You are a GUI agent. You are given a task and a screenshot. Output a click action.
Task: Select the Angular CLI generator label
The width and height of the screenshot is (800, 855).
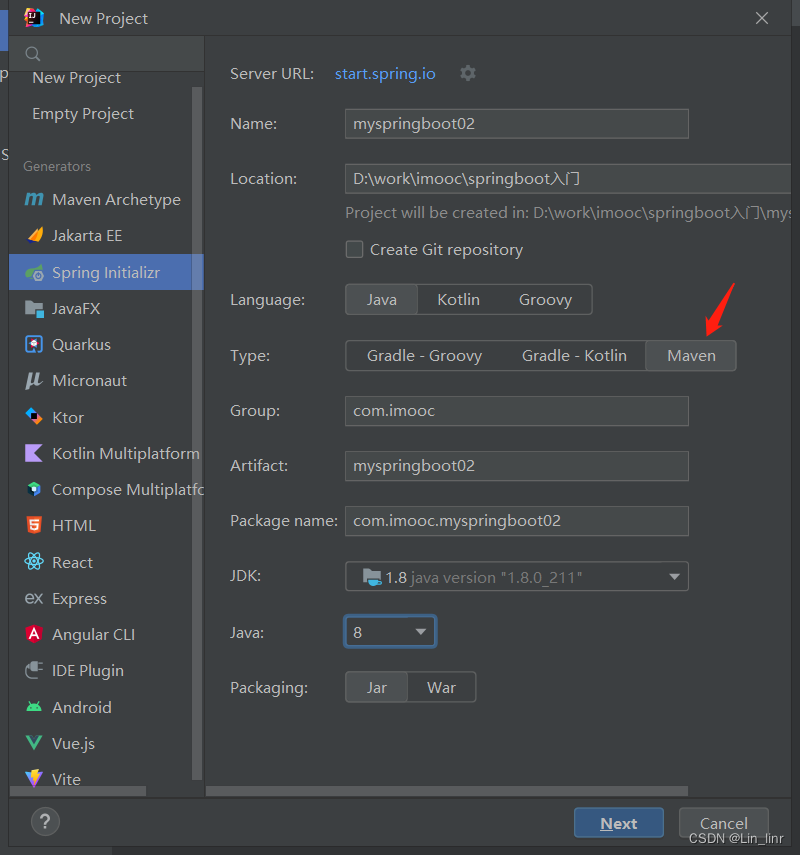[x=93, y=635]
